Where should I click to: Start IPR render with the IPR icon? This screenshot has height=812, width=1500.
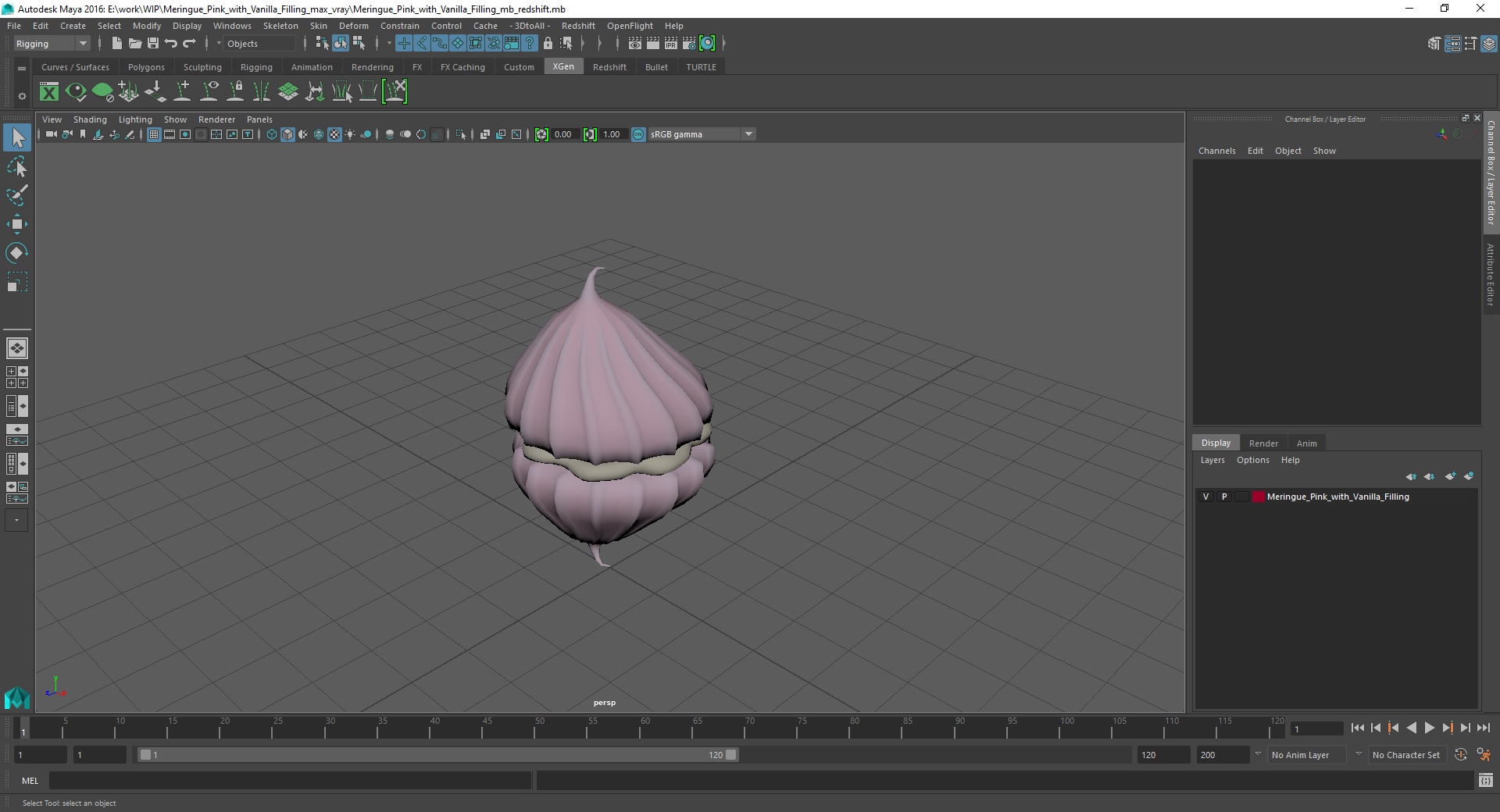pos(671,44)
